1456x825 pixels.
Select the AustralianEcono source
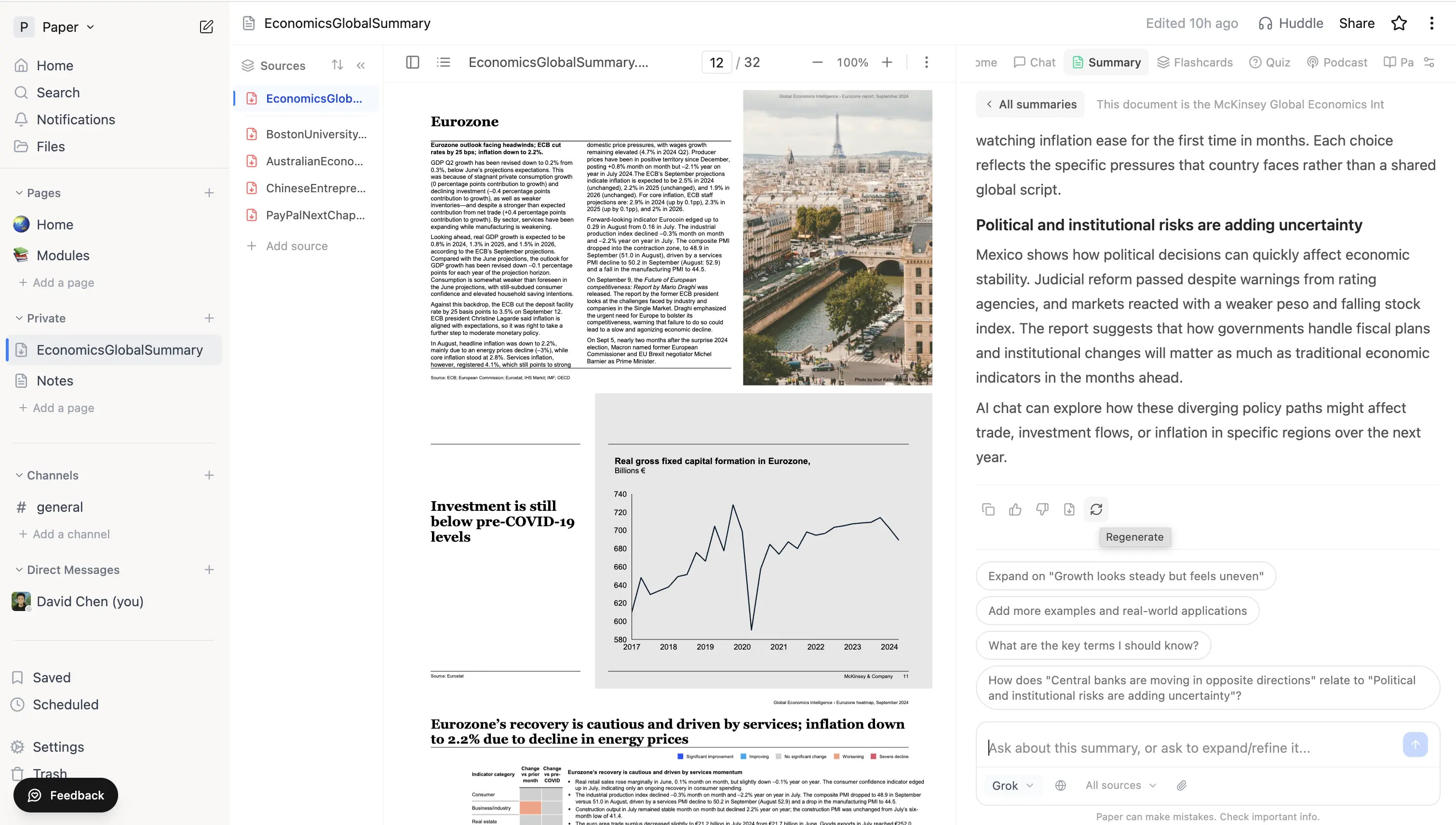307,161
